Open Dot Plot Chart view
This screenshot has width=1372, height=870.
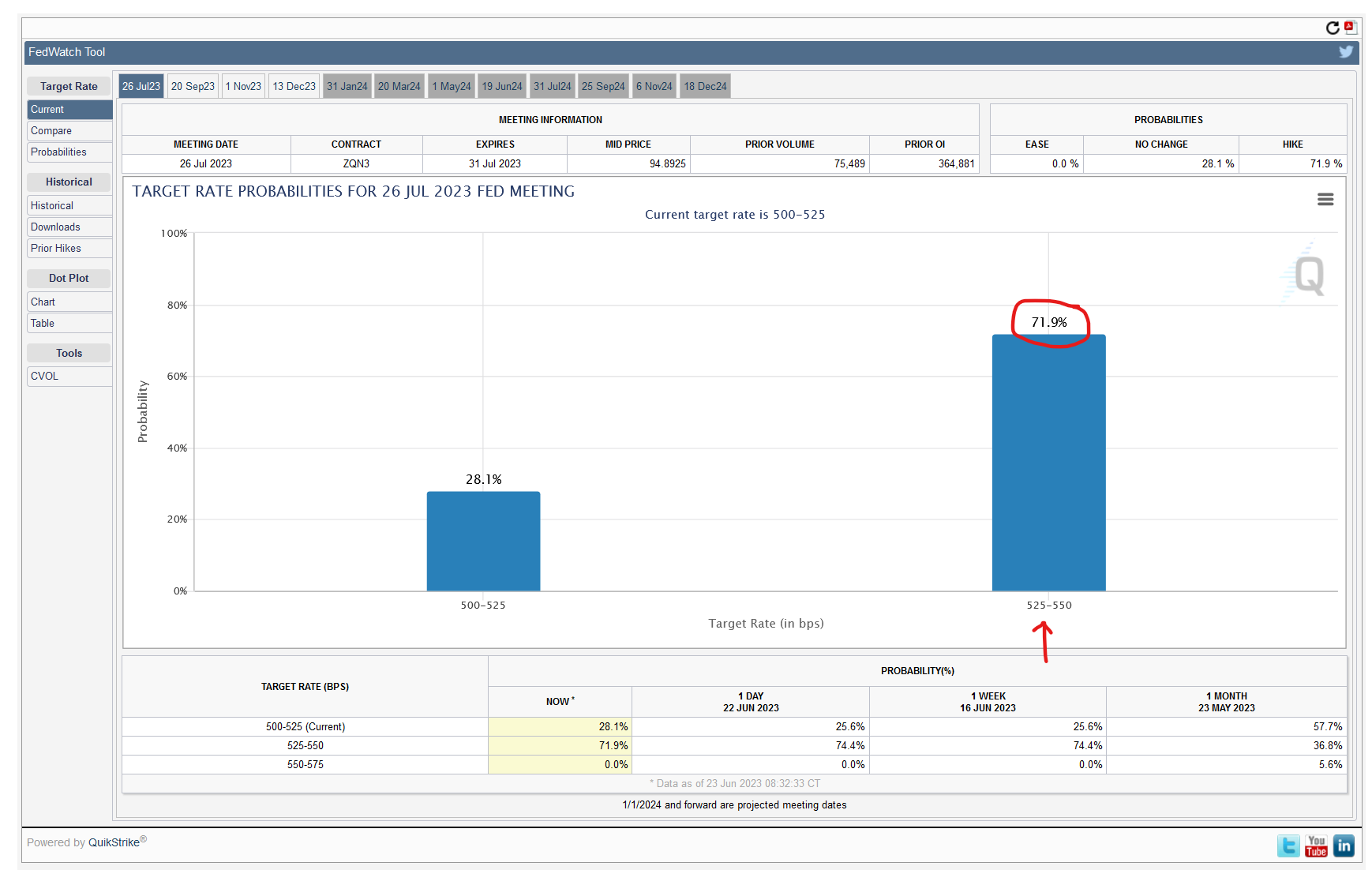coord(43,302)
